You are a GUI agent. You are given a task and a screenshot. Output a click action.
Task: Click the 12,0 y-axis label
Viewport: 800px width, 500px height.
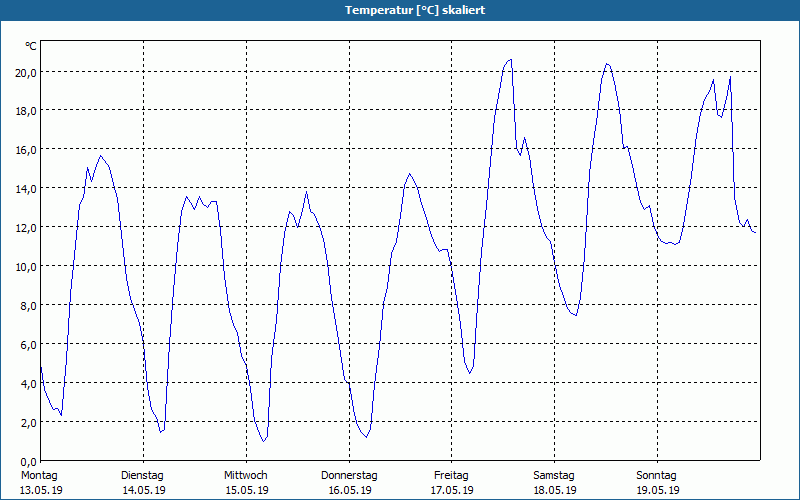point(26,228)
